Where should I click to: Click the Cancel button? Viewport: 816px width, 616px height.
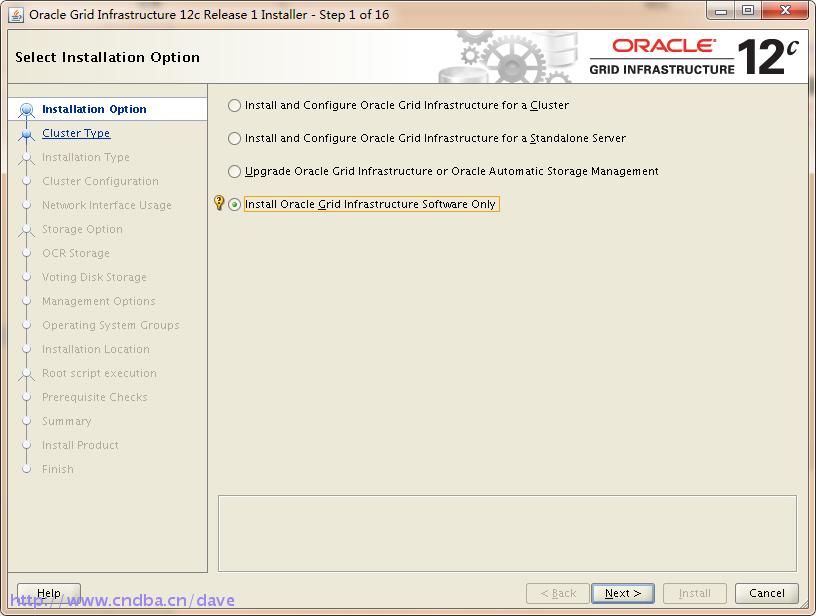pos(767,593)
